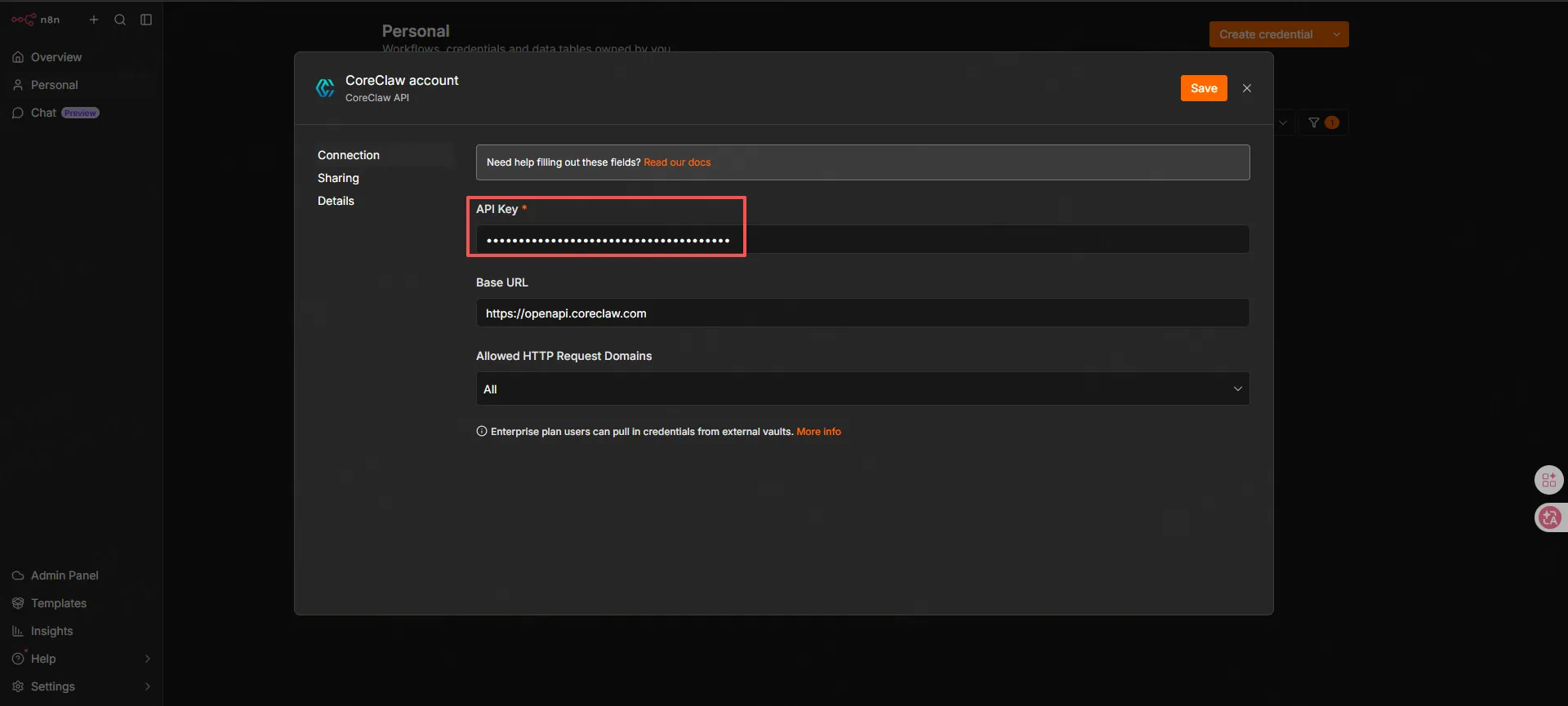
Task: Open the Allowed HTTP Request Domains dropdown
Action: (x=862, y=389)
